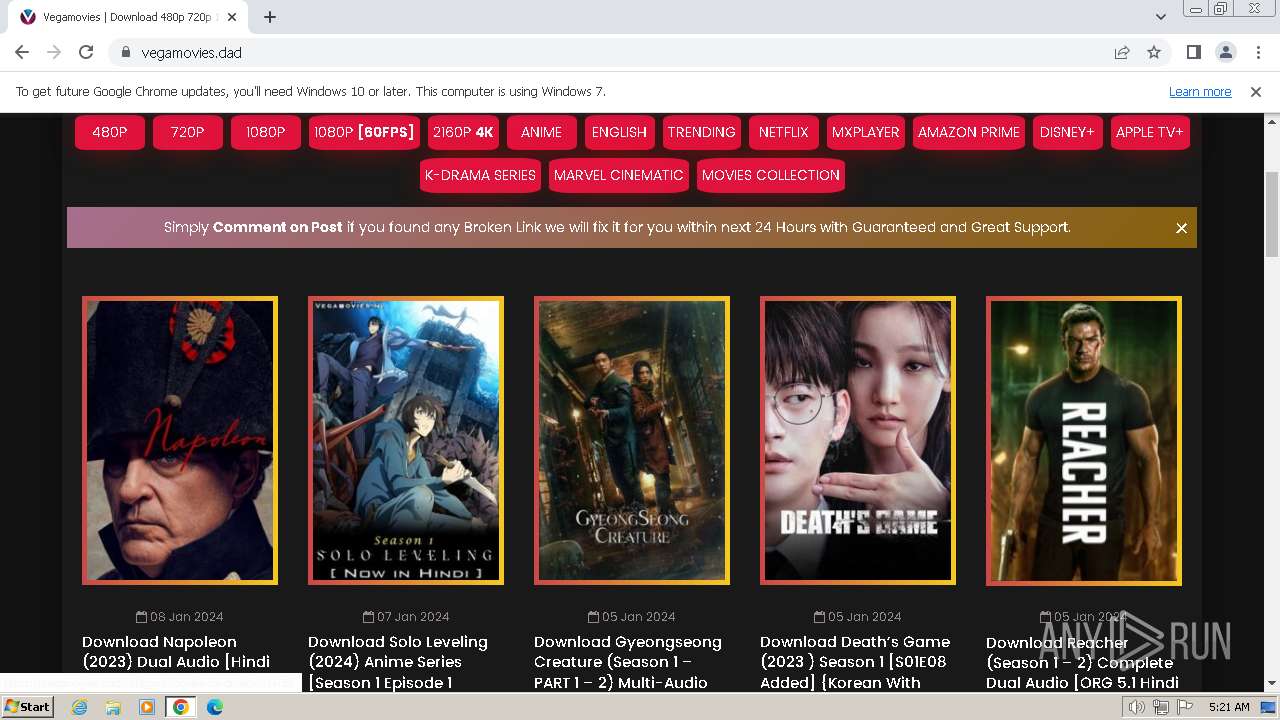Viewport: 1280px width, 720px height.
Task: Open the volume speaker tray icon
Action: pos(1137,707)
